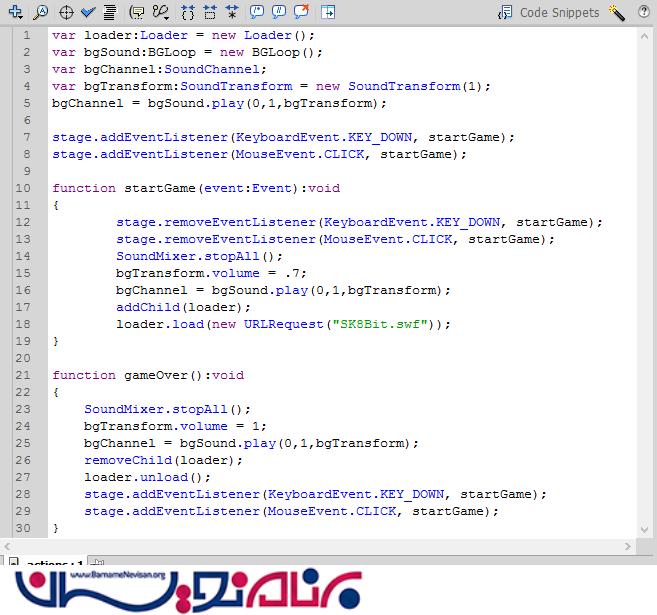Click 'KeyboardEvent.KEY_DOWN' on line 28

pos(356,494)
